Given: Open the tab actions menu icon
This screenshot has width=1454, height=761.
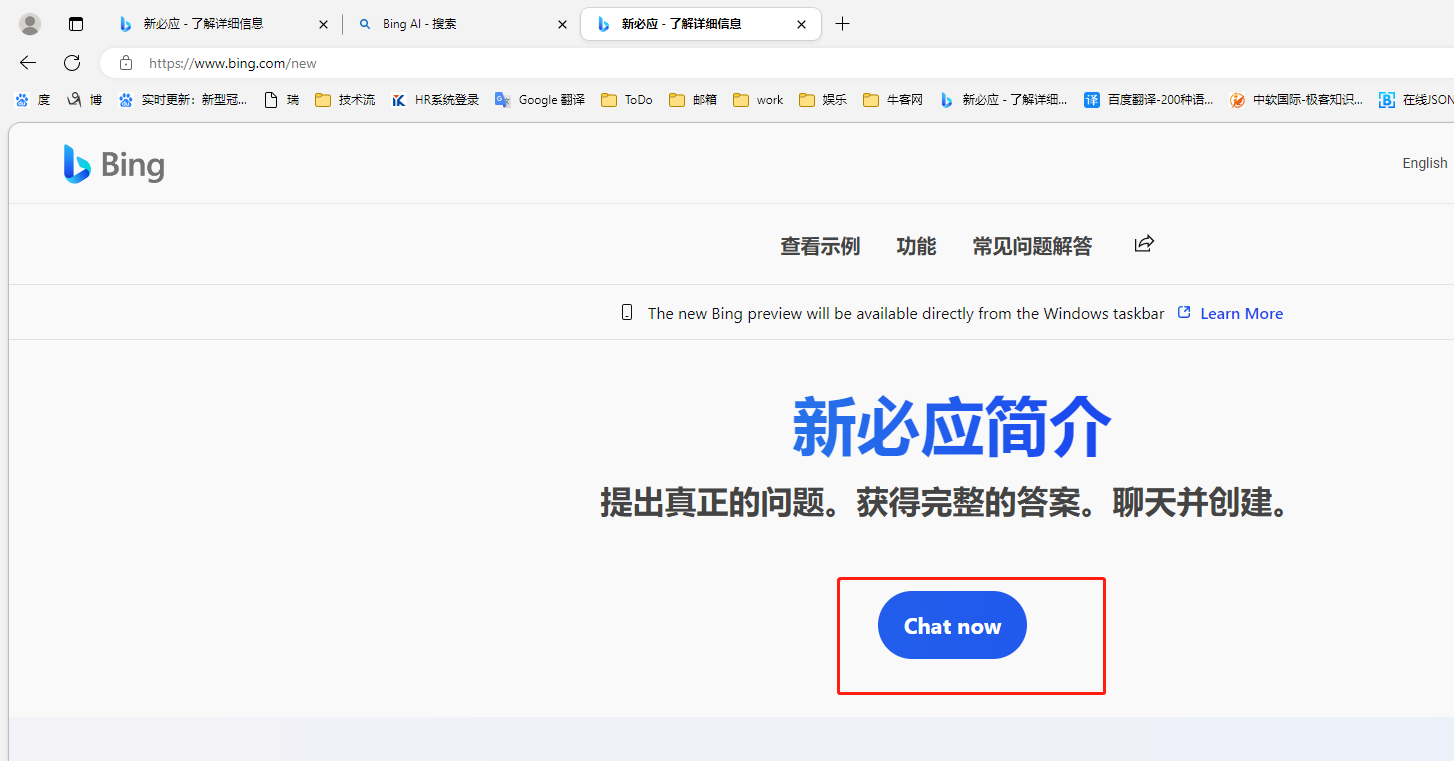Looking at the screenshot, I should (x=76, y=24).
